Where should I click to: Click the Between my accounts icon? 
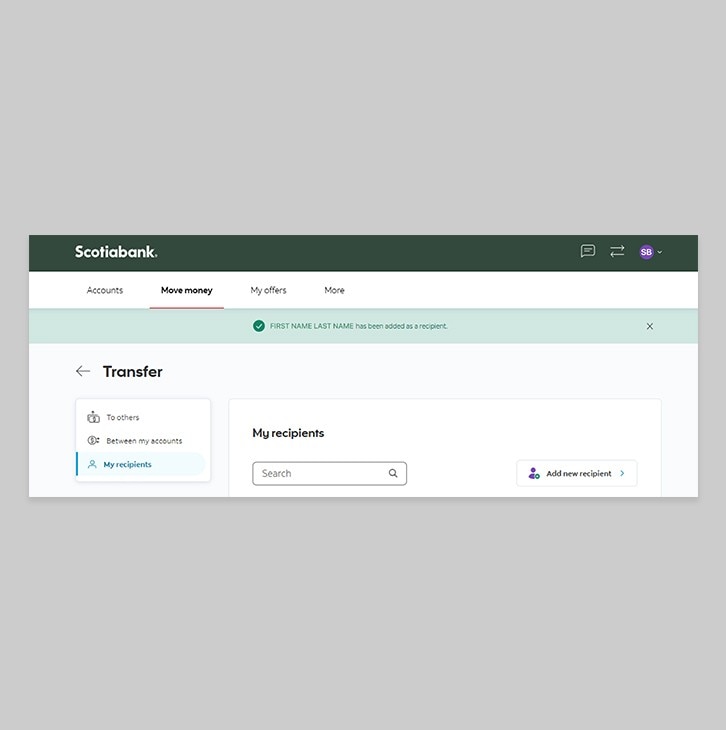pyautogui.click(x=93, y=440)
